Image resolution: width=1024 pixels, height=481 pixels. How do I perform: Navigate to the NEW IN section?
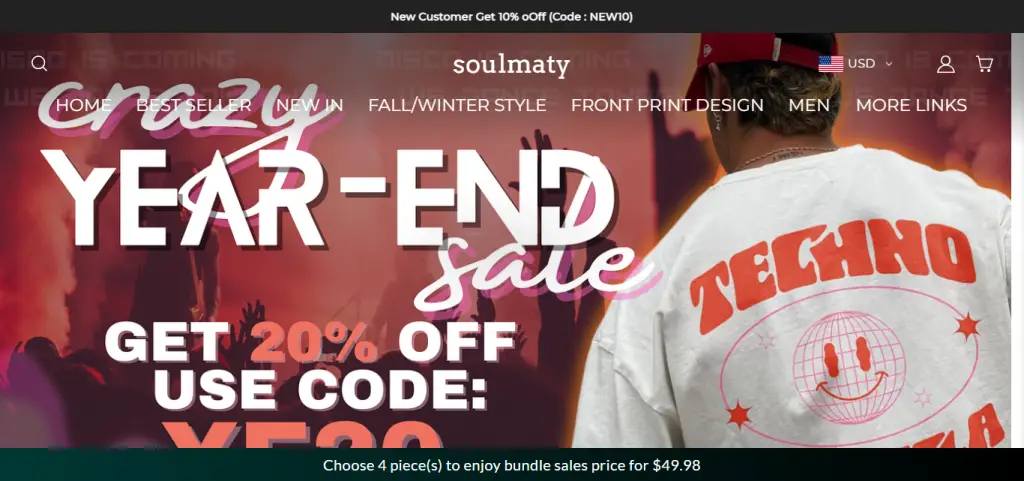(x=310, y=105)
